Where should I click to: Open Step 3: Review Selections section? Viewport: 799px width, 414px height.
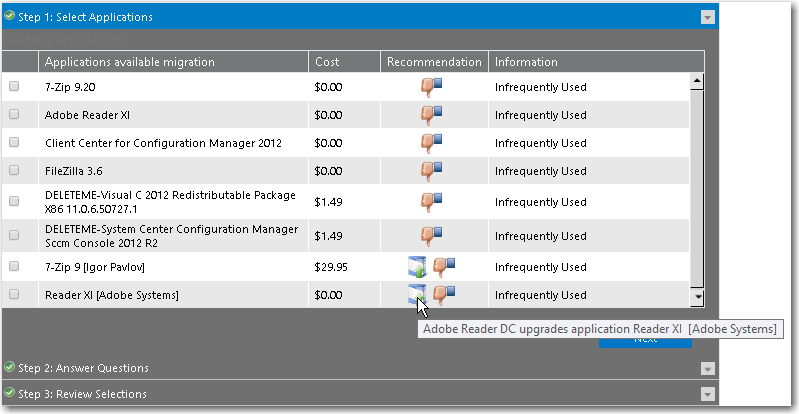(82, 394)
